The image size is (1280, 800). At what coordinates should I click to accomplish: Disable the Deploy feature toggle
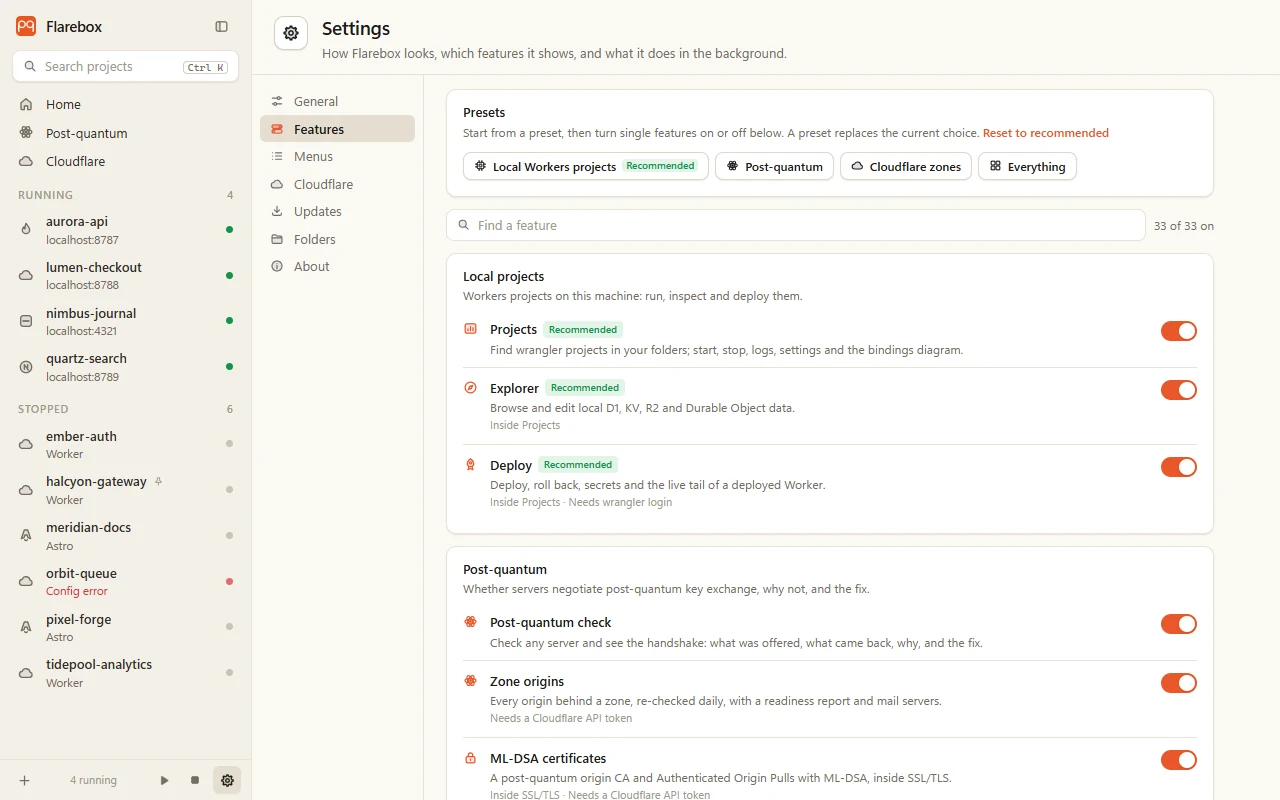click(1179, 467)
